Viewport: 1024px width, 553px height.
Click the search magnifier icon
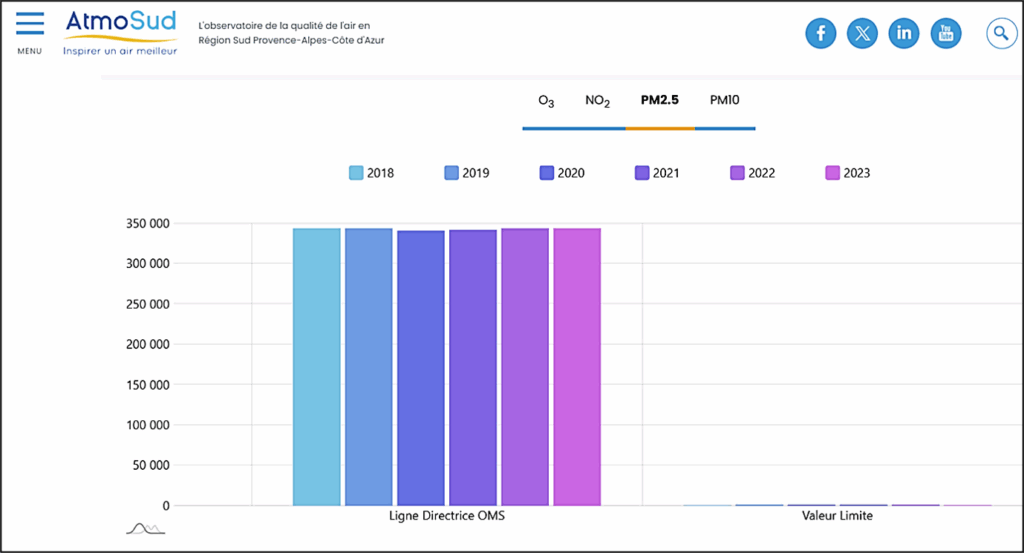tap(1001, 33)
